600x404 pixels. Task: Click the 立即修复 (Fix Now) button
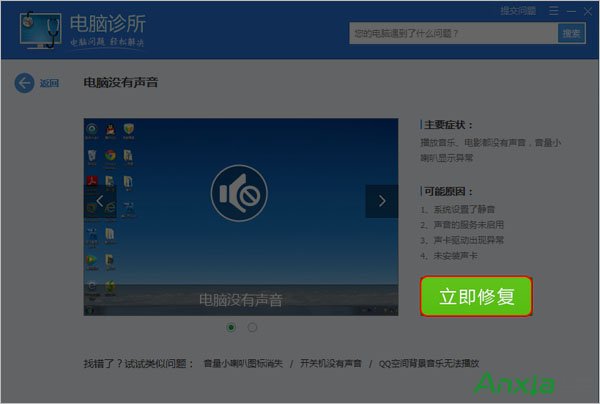pyautogui.click(x=476, y=296)
